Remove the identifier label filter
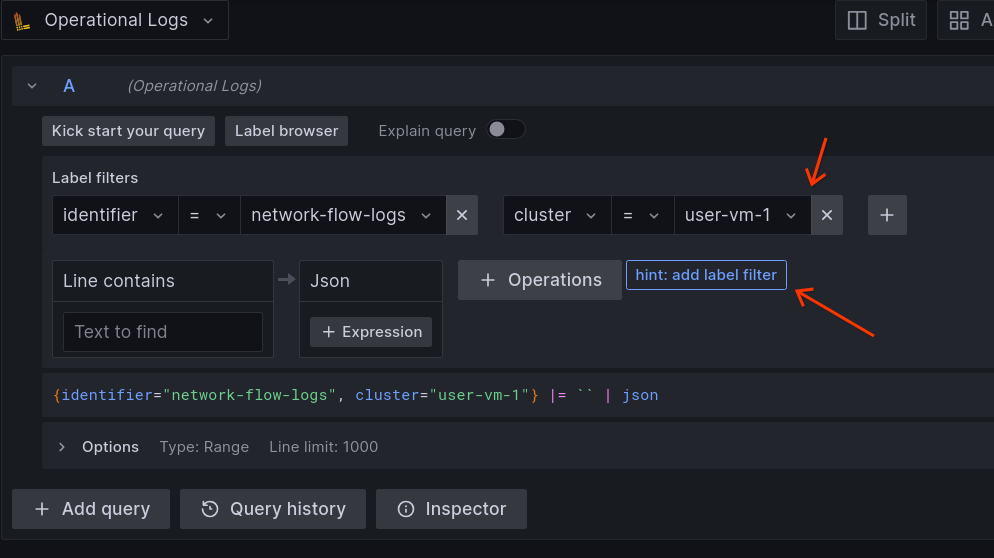This screenshot has width=994, height=558. [462, 215]
